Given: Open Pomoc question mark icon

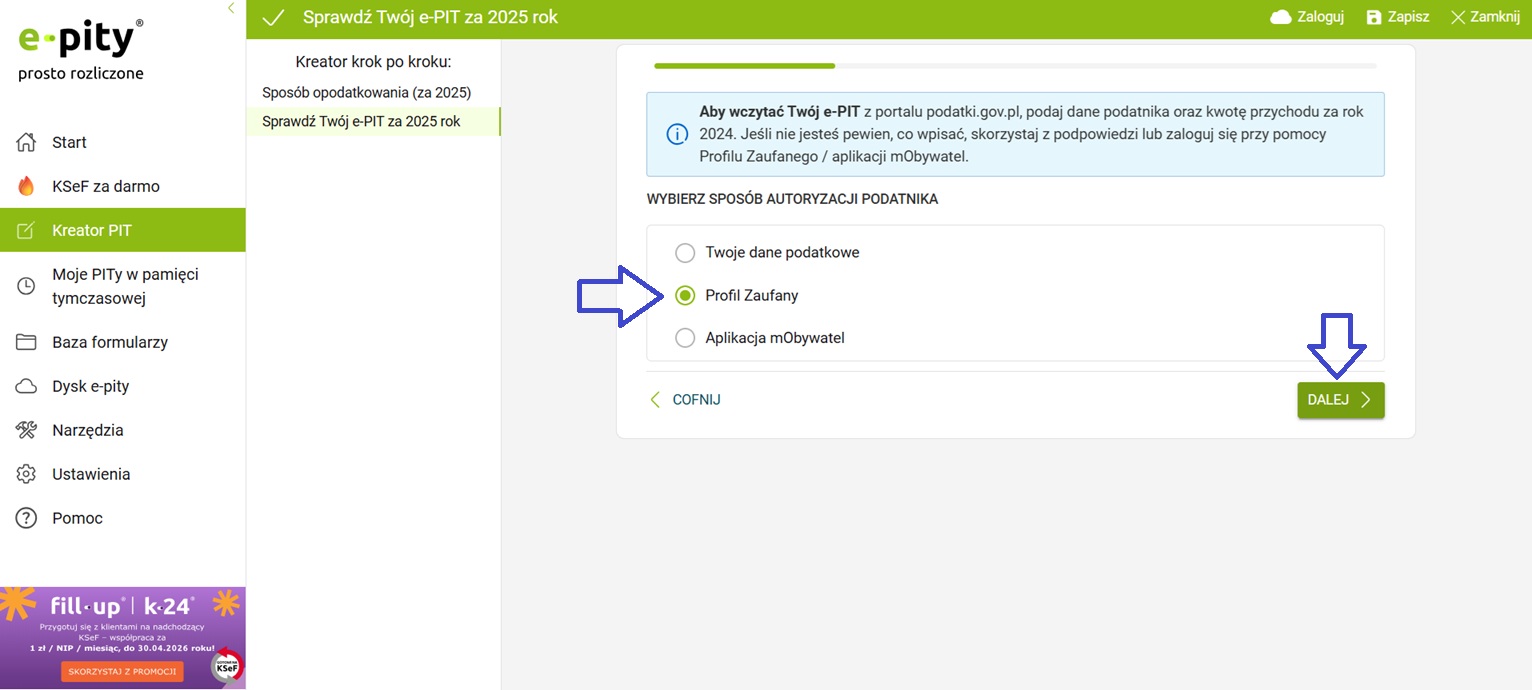Looking at the screenshot, I should click(x=27, y=518).
